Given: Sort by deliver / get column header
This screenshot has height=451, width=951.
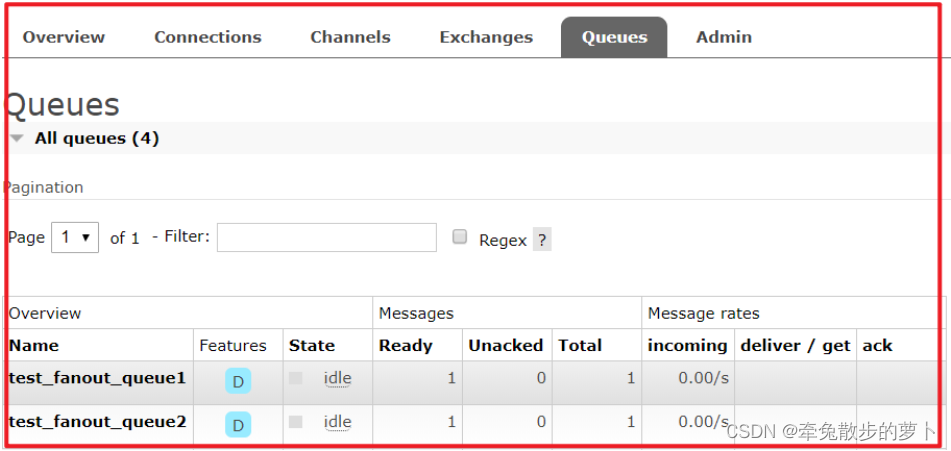Looking at the screenshot, I should coord(795,346).
